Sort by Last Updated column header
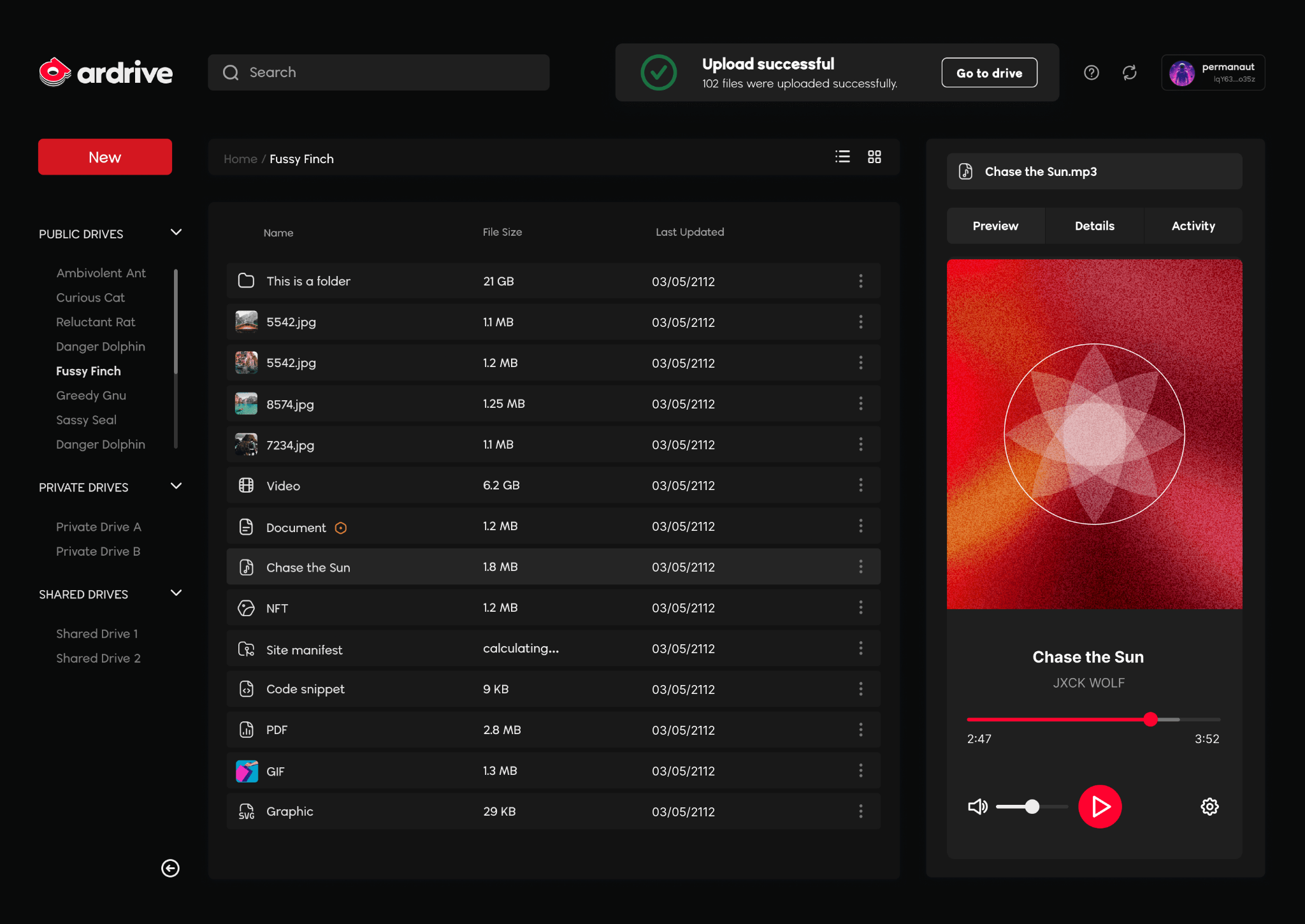 [690, 232]
